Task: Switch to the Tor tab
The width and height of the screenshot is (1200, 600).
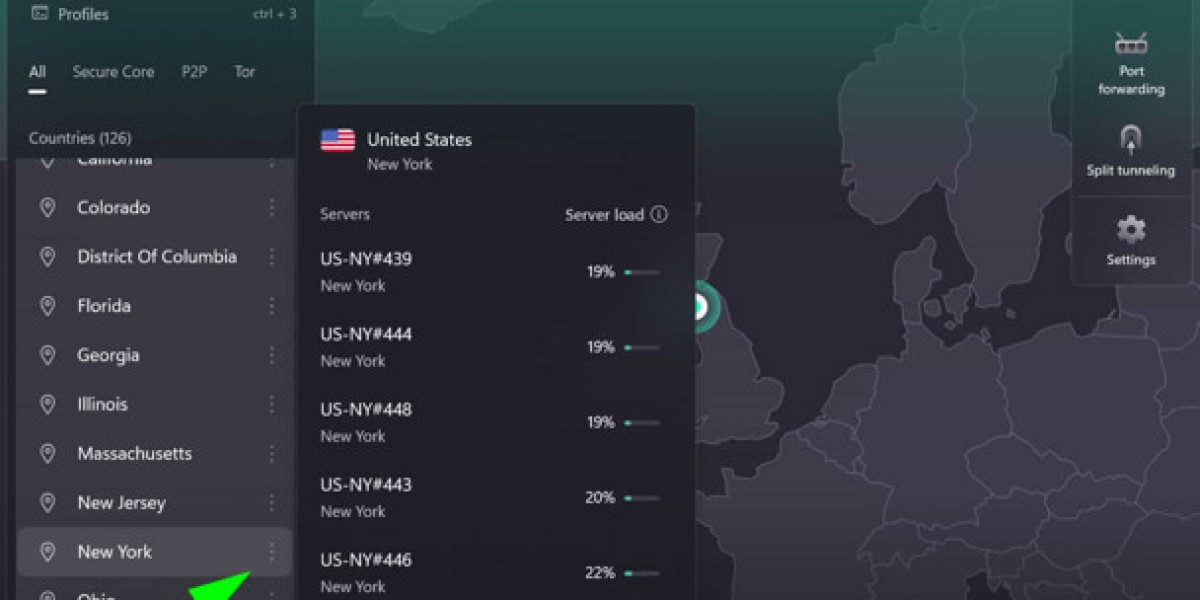Action: [243, 71]
